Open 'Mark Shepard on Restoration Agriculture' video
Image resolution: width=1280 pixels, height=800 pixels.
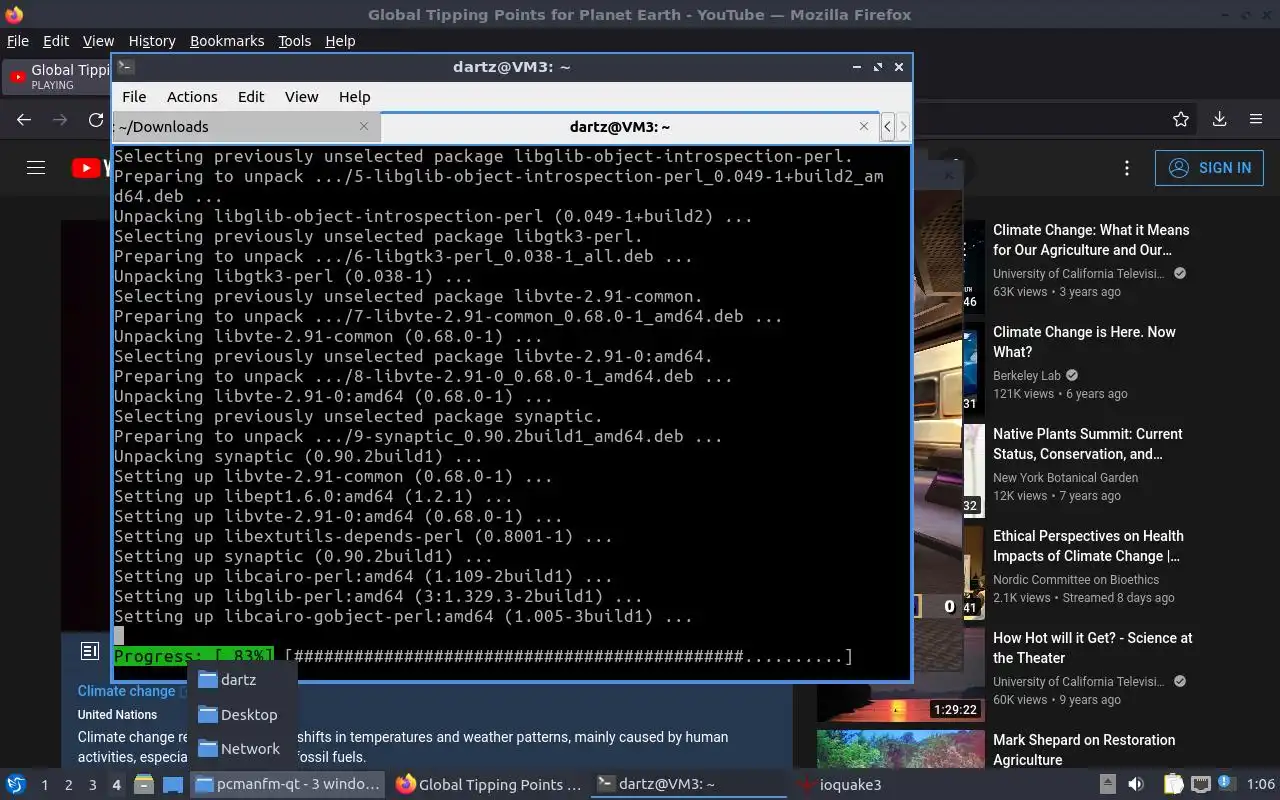point(1084,750)
